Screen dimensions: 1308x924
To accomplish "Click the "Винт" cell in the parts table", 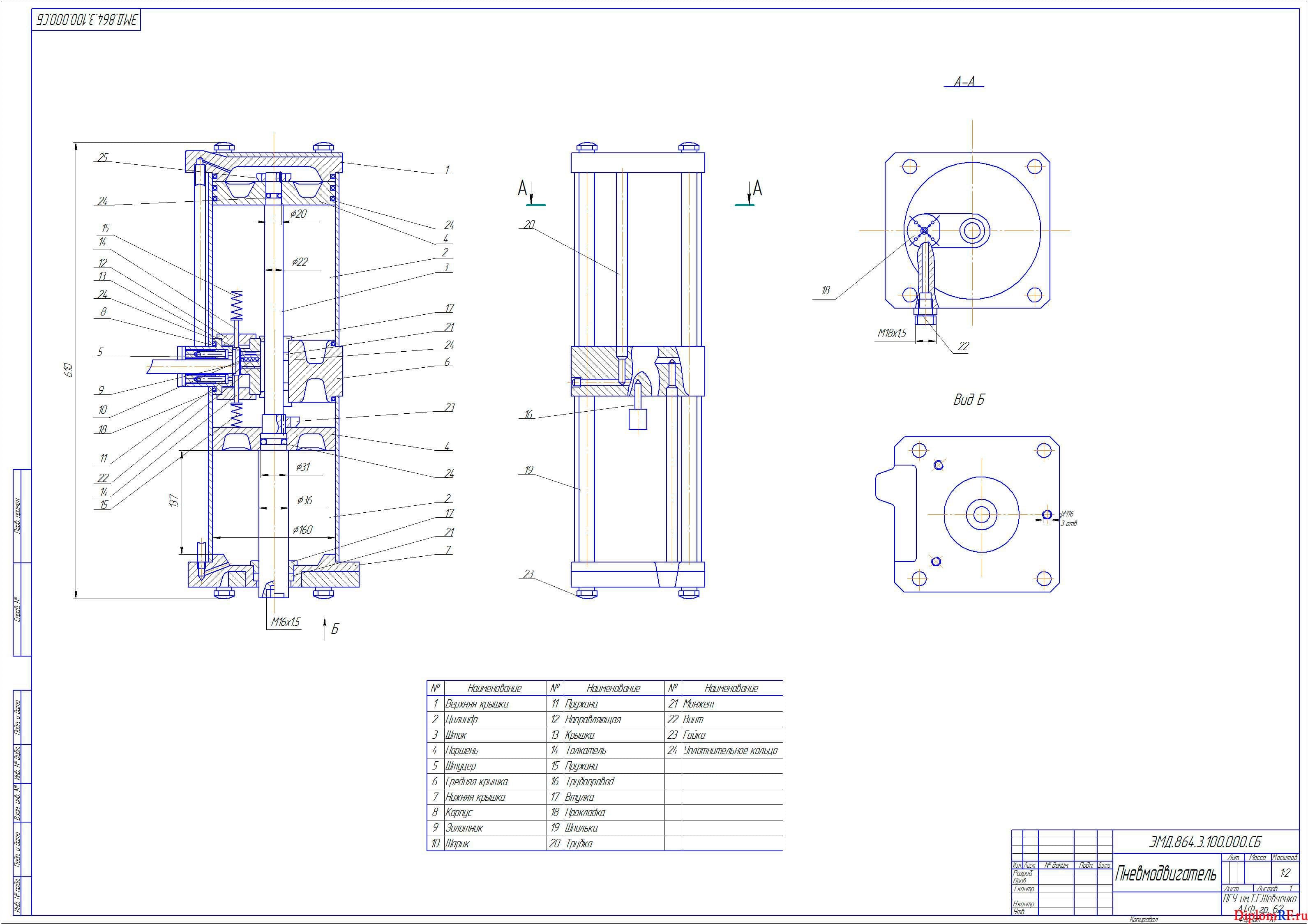I will click(x=693, y=719).
